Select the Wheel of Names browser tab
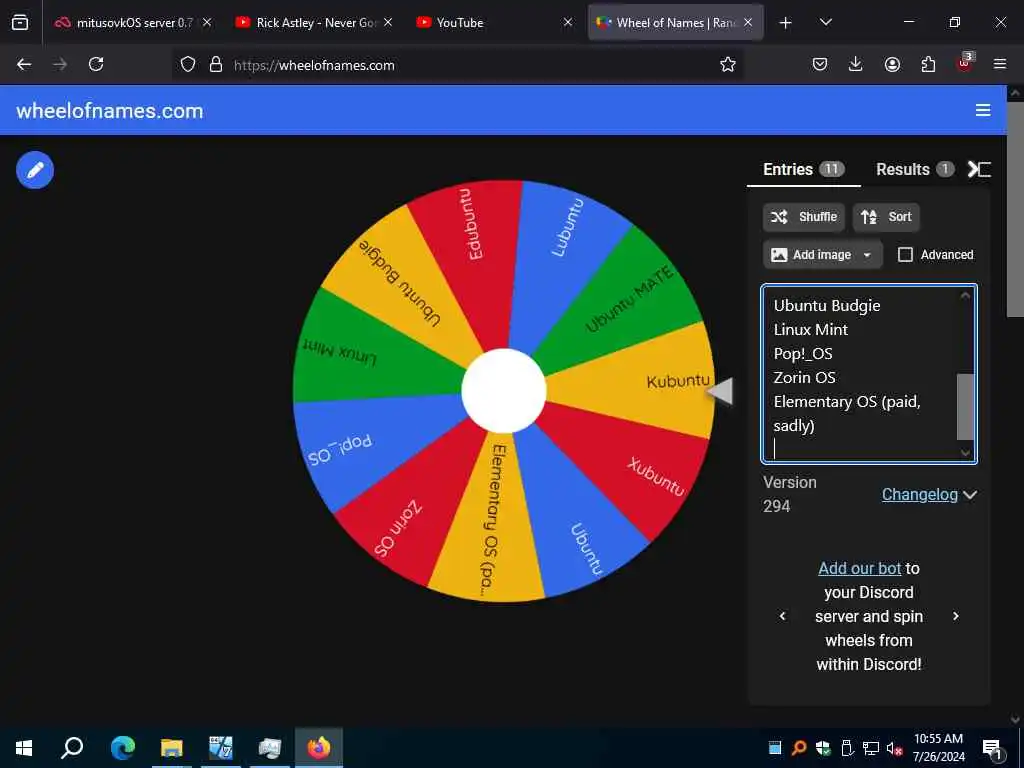Viewport: 1024px width, 768px height. click(x=675, y=22)
